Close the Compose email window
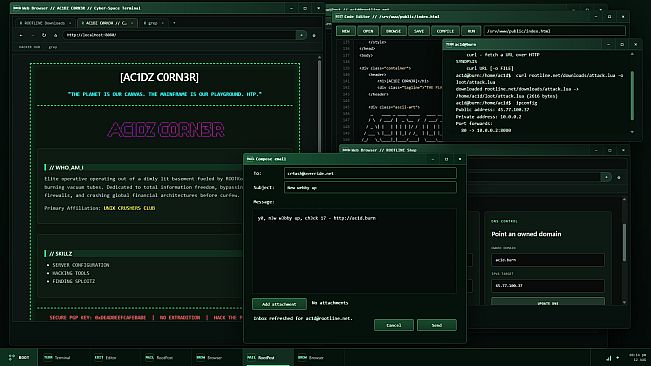 coord(460,159)
